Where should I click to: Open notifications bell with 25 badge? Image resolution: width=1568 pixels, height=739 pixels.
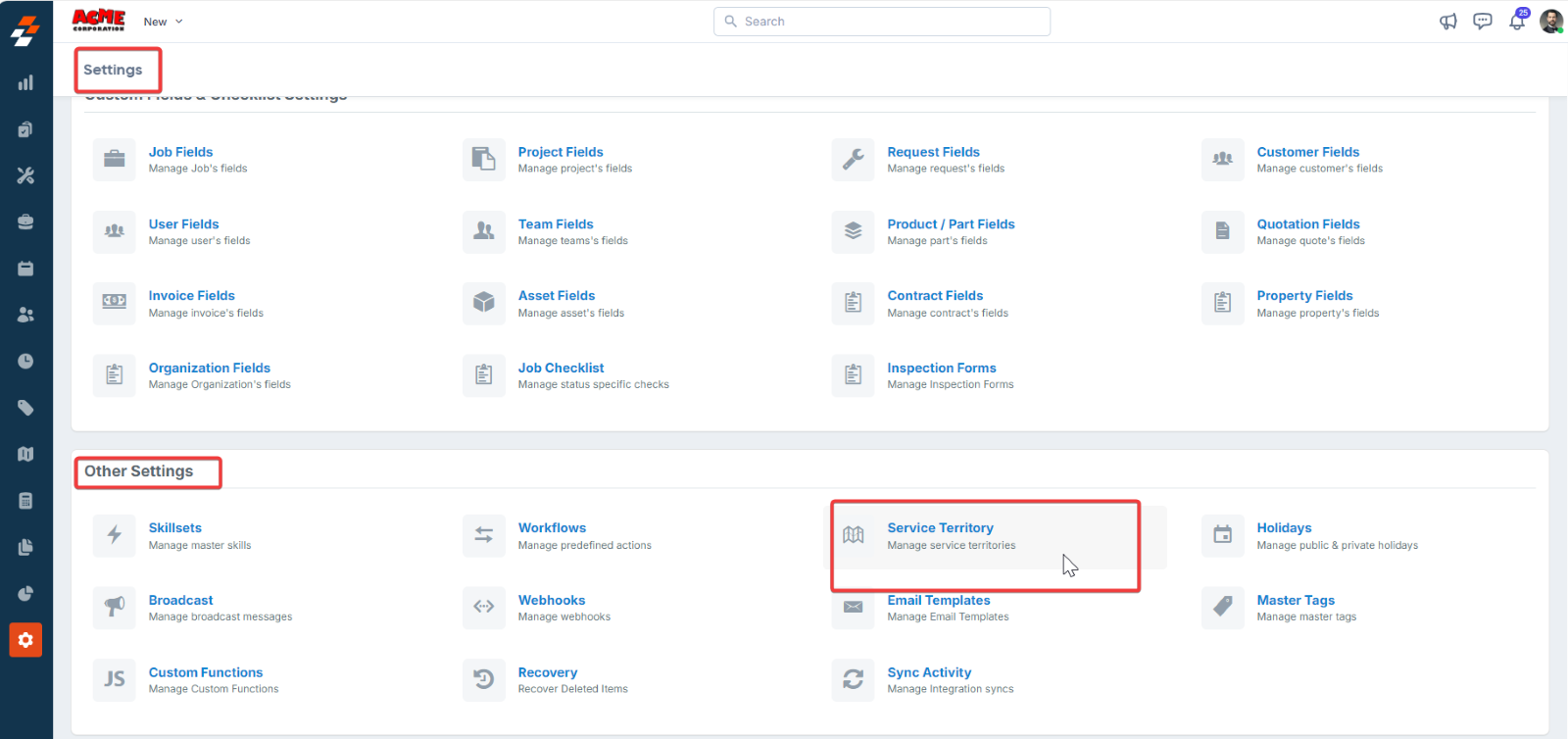[x=1516, y=22]
